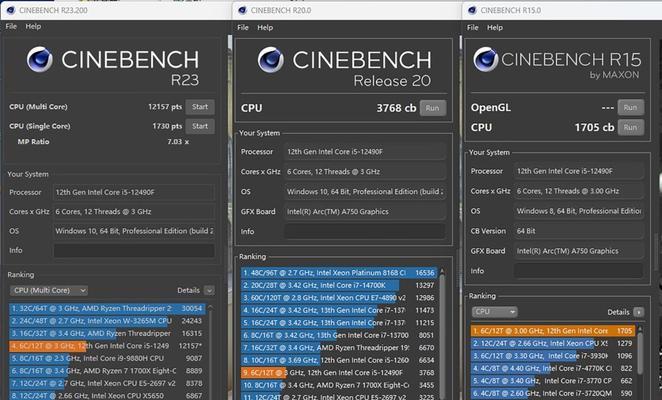Click the CB Version 64 Bit field in R15

coord(578,231)
